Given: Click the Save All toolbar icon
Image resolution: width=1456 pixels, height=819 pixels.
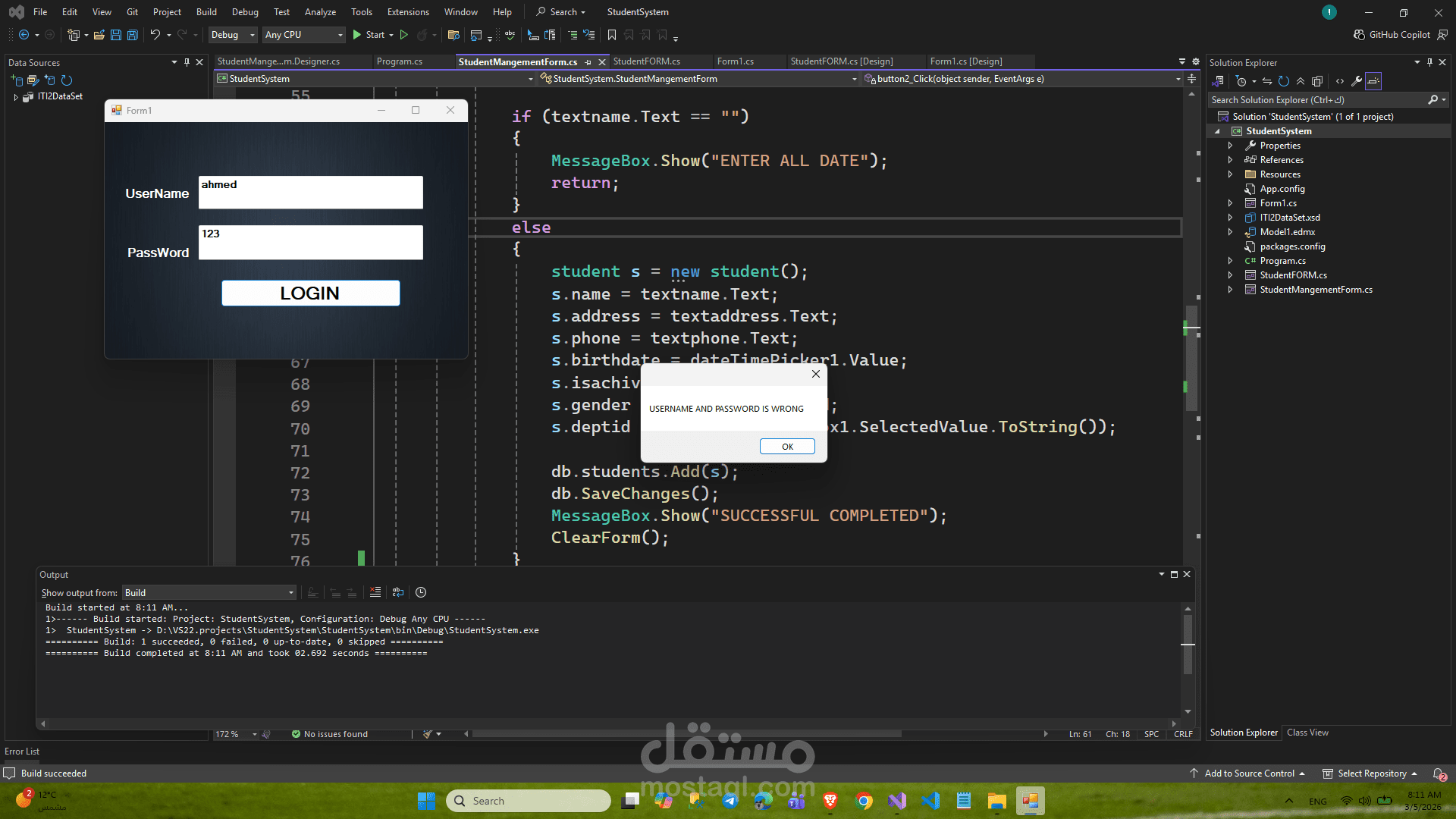Looking at the screenshot, I should pos(133,35).
